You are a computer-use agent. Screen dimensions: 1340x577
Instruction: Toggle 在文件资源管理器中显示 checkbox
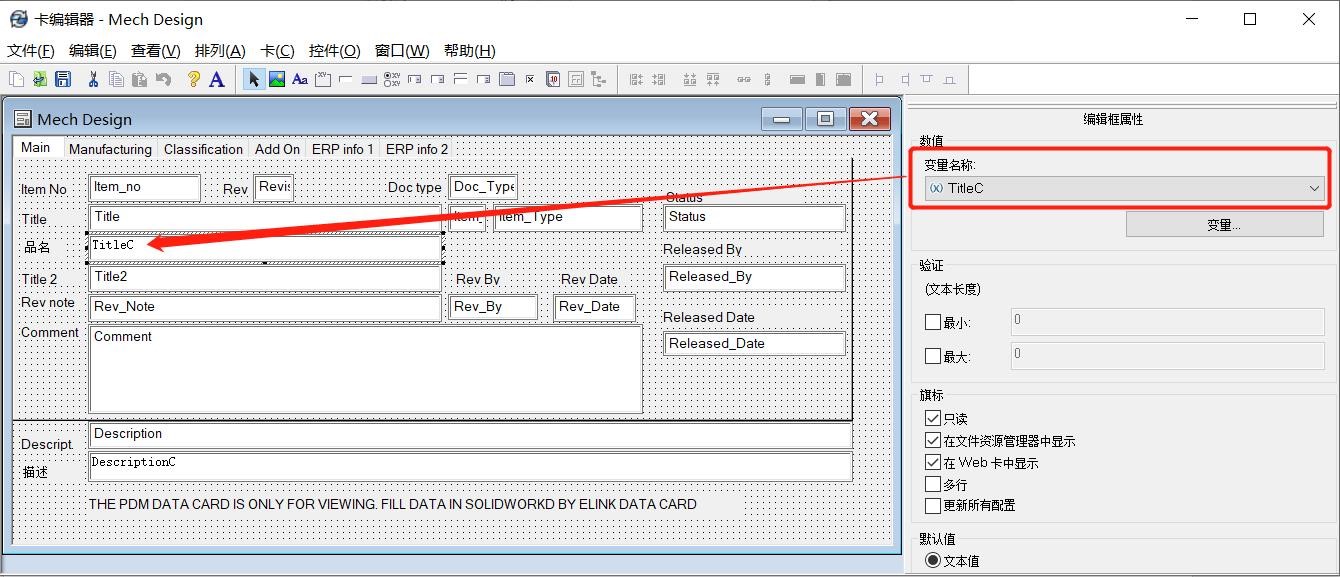(x=933, y=440)
